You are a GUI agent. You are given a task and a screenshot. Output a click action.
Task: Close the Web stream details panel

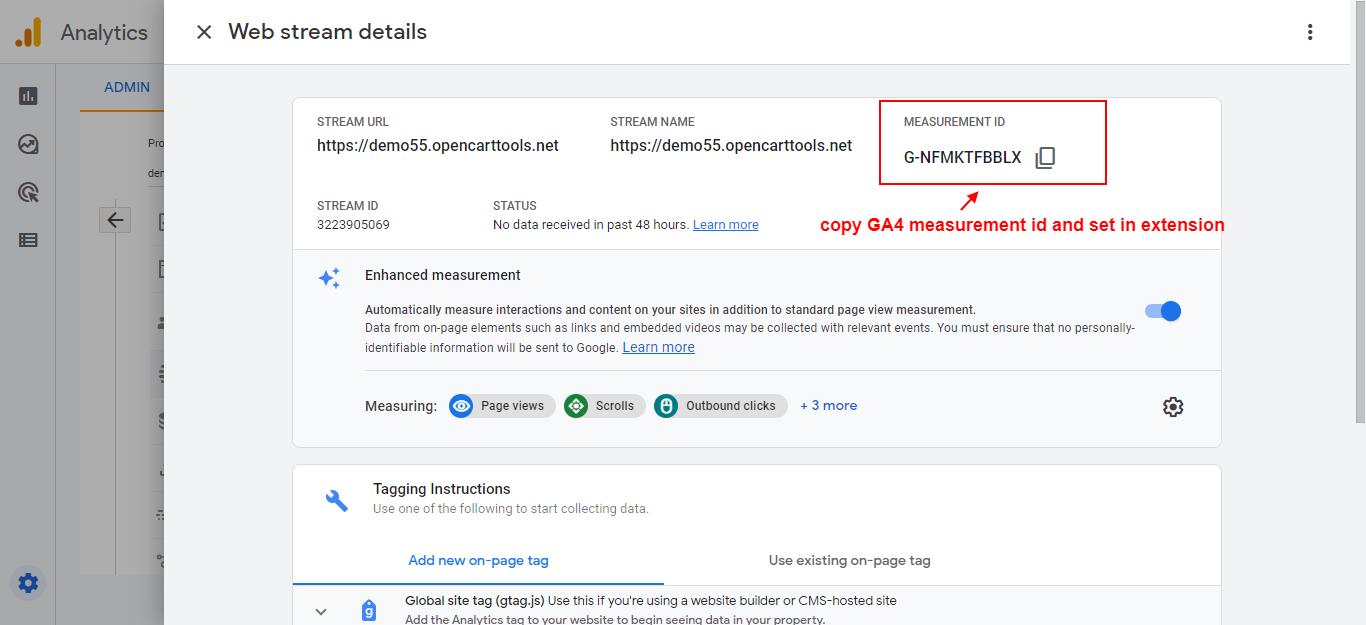click(204, 32)
